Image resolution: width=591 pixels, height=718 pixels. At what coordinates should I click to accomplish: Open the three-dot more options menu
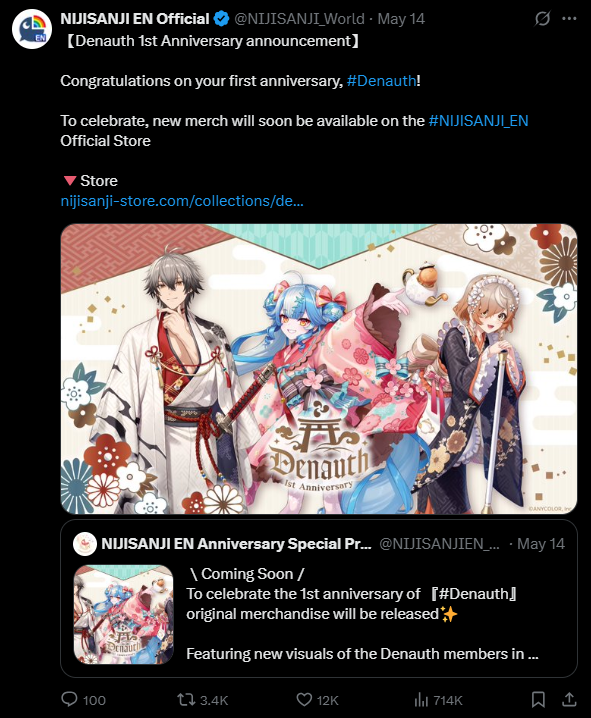click(x=569, y=19)
